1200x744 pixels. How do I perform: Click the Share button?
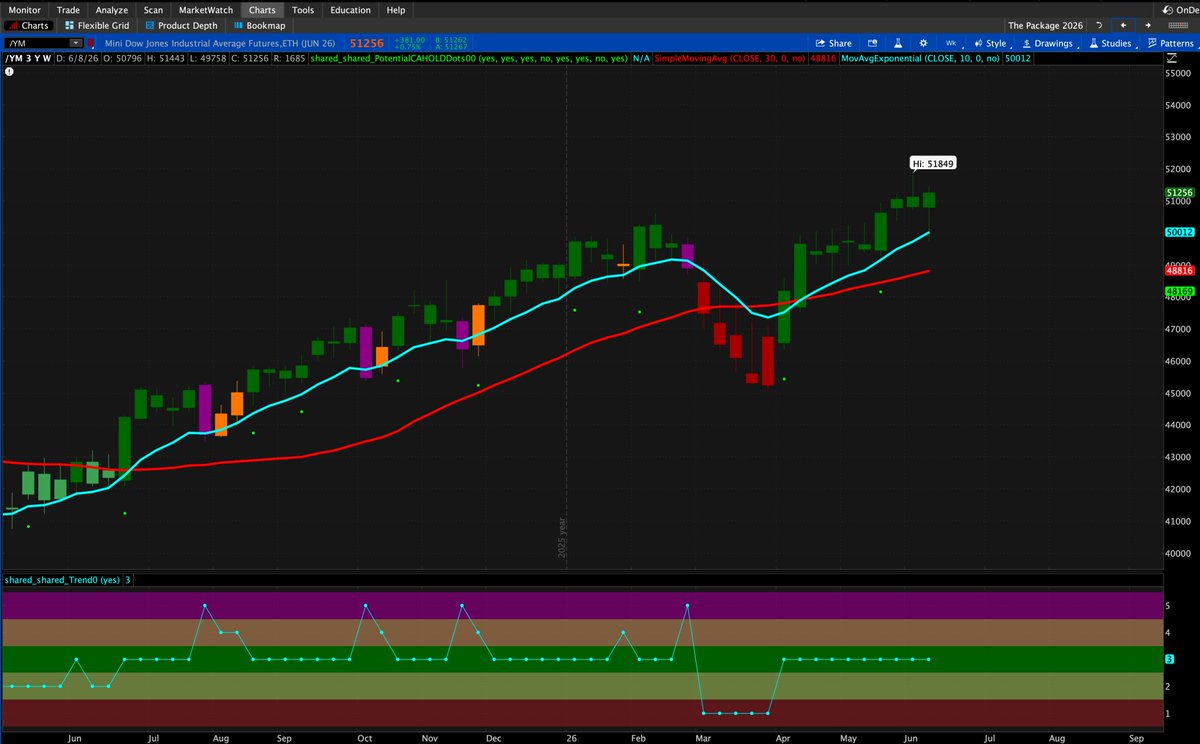(x=834, y=43)
